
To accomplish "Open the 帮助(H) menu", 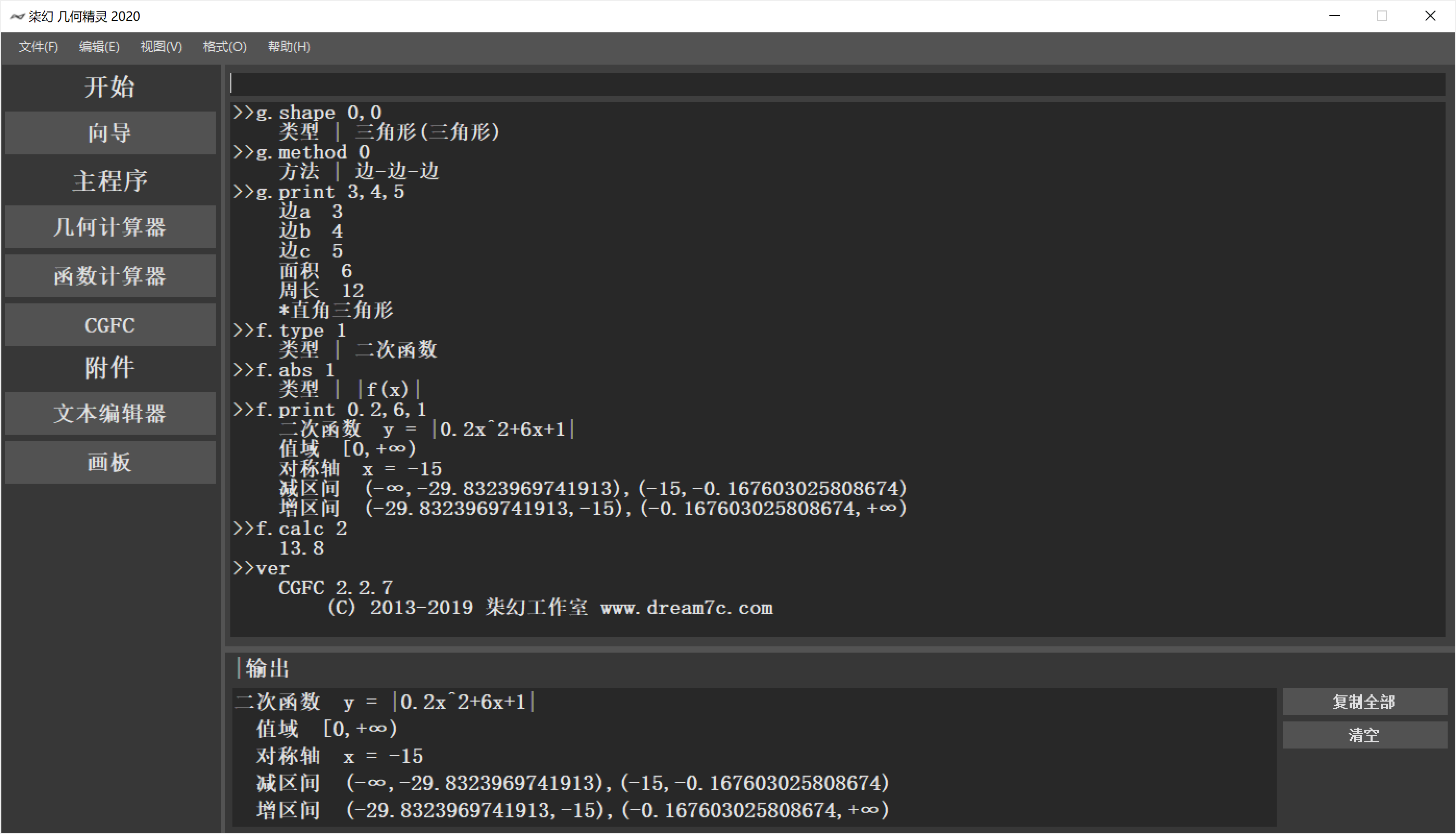I will click(289, 47).
